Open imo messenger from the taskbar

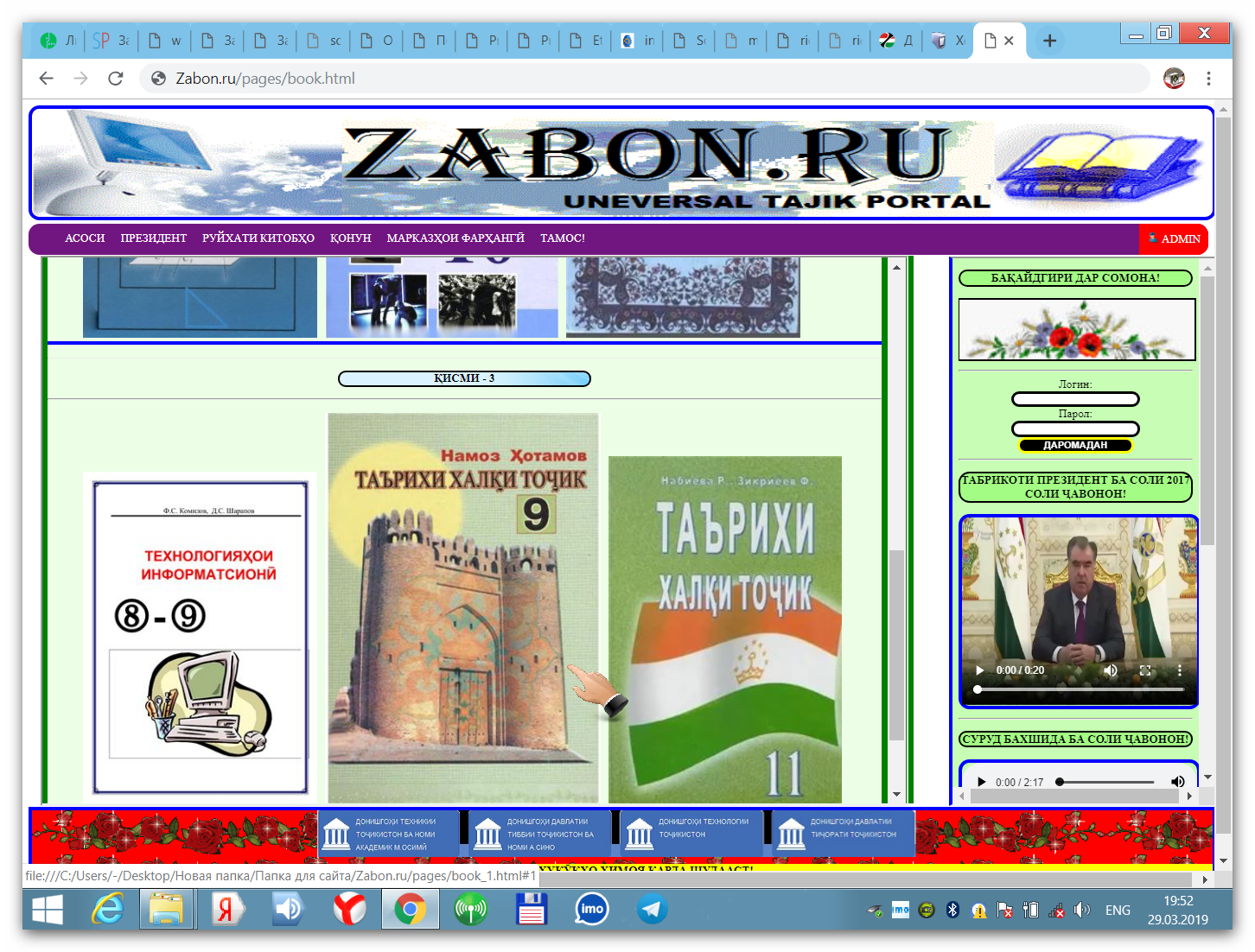coord(592,910)
